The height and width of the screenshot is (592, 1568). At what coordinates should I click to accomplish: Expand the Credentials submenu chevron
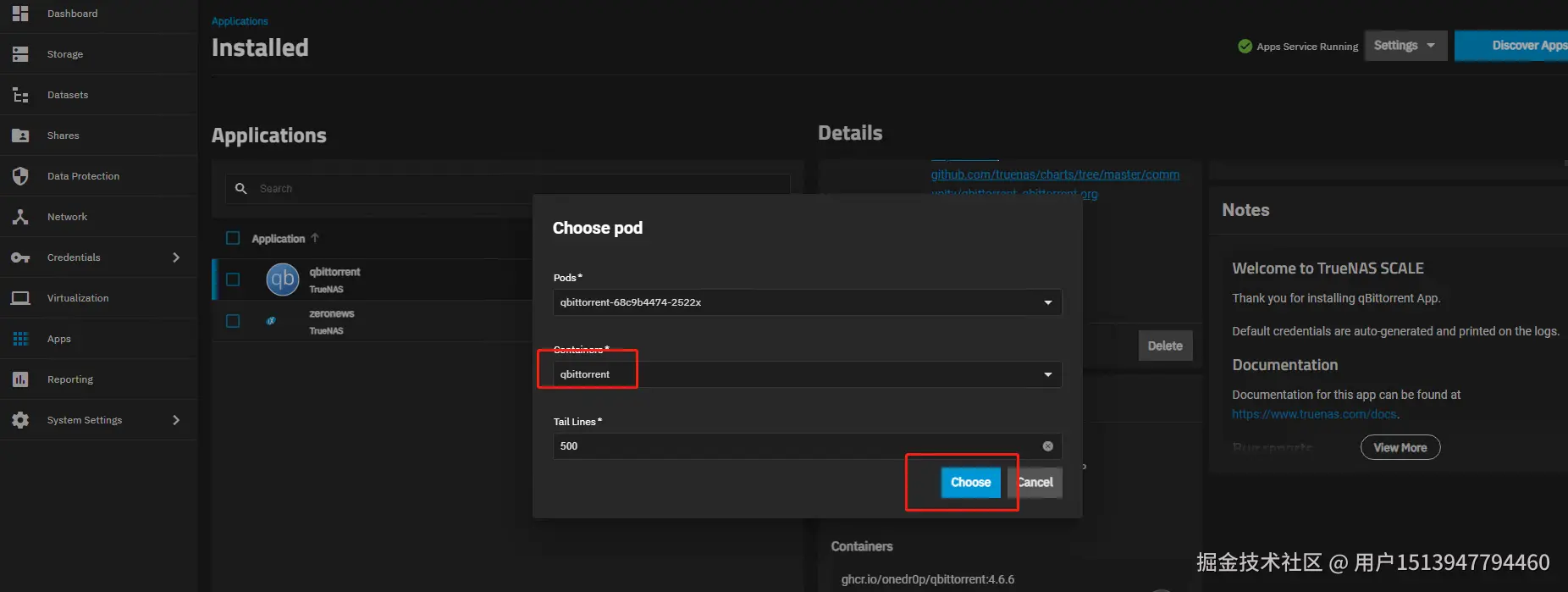[x=176, y=257]
